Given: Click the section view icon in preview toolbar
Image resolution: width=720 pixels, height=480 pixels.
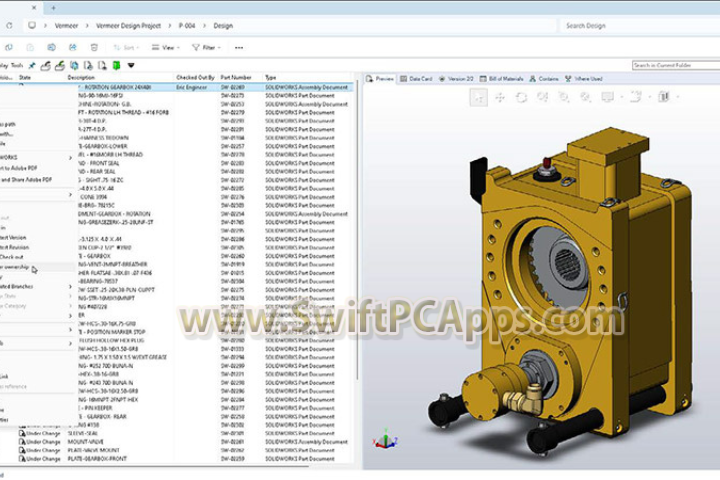Looking at the screenshot, I should click(664, 97).
